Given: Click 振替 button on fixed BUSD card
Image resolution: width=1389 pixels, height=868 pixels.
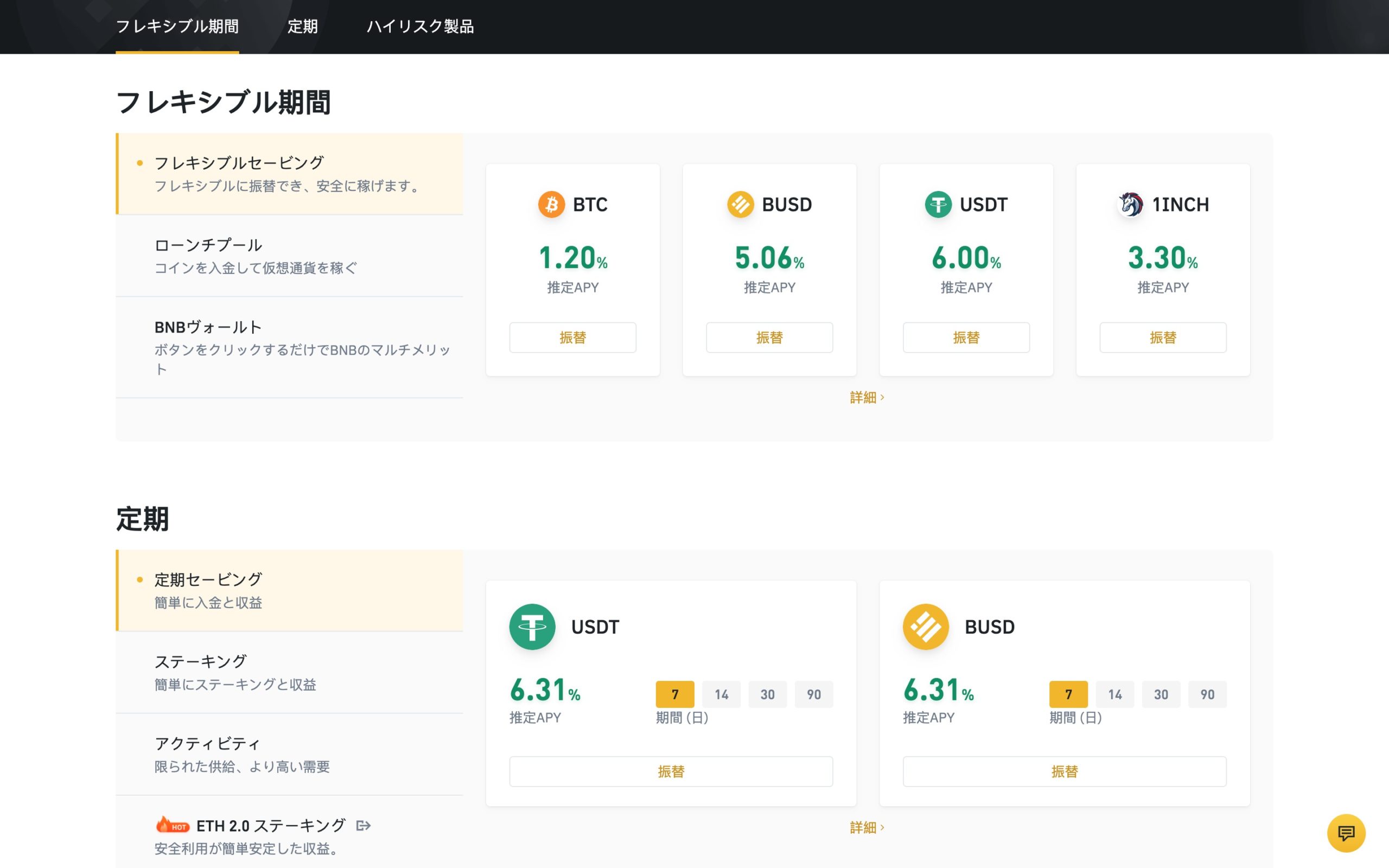Looking at the screenshot, I should pyautogui.click(x=1064, y=771).
